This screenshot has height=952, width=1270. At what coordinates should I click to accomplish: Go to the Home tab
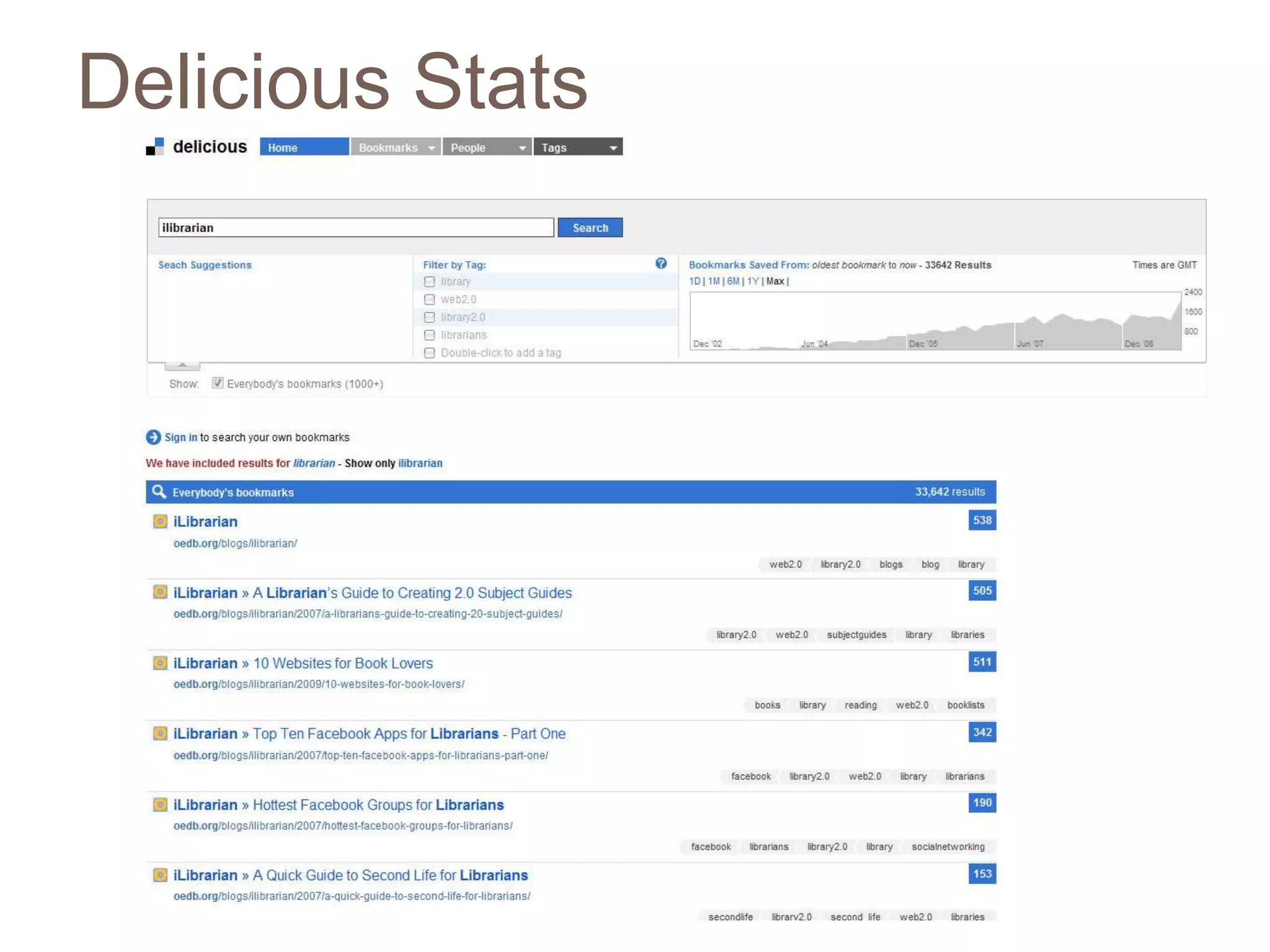[304, 147]
